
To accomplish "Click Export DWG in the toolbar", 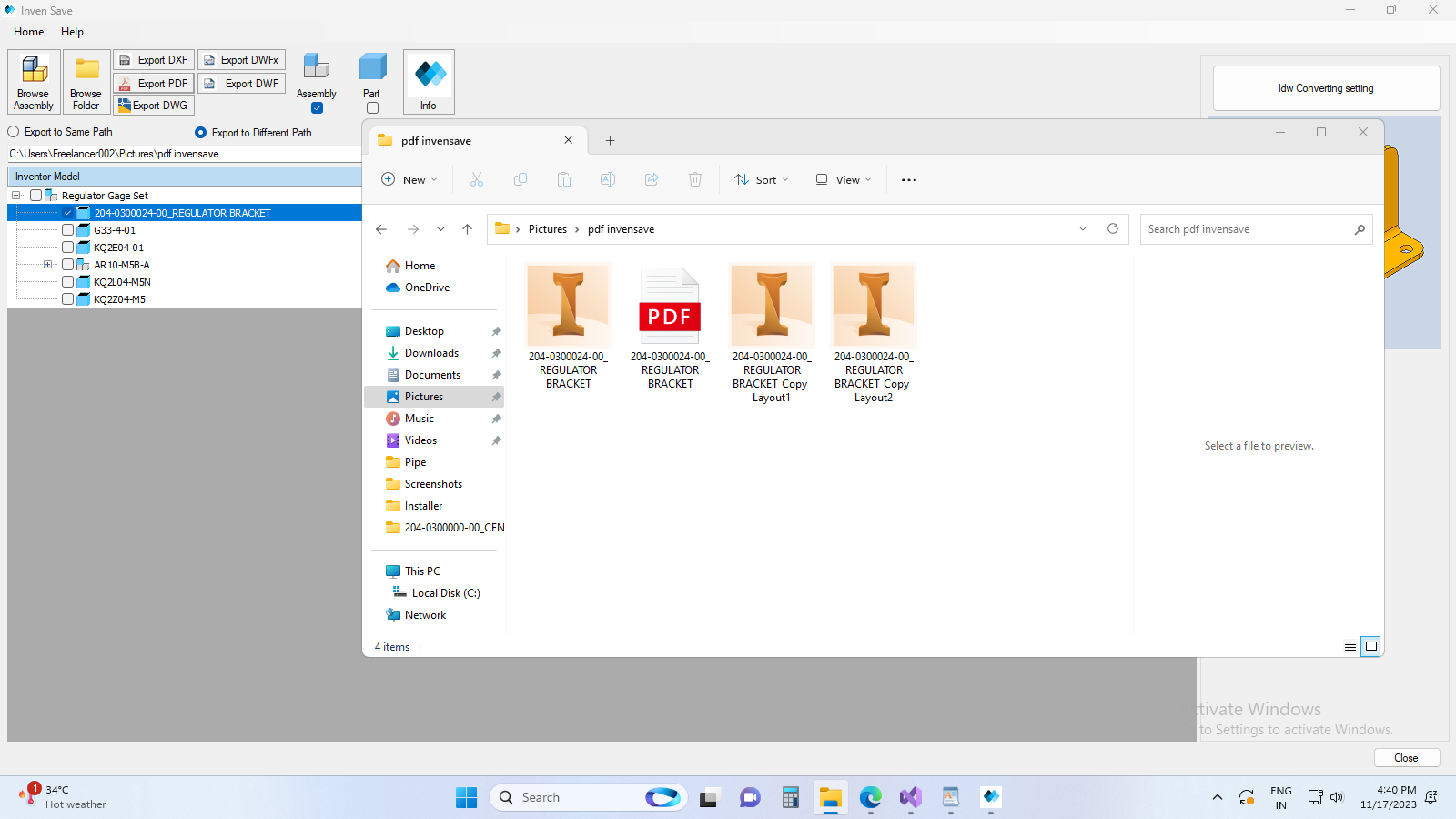I will [x=154, y=106].
